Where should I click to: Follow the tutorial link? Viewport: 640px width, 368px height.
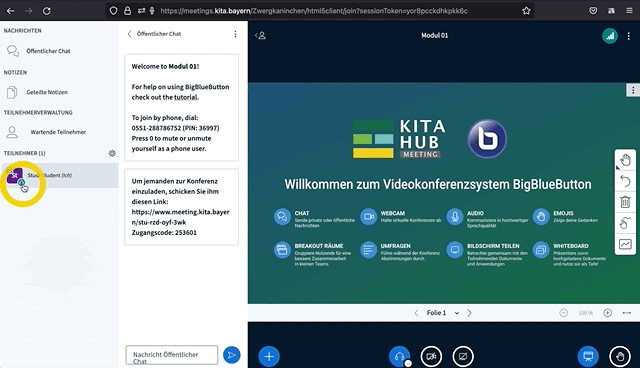coord(186,97)
